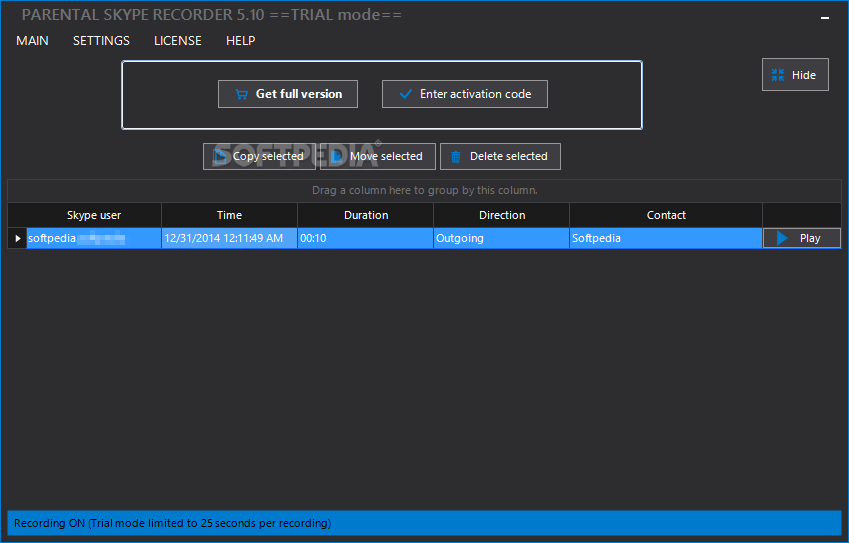Screen dimensions: 849x543
Task: Sort by Skype user column header
Action: (94, 215)
